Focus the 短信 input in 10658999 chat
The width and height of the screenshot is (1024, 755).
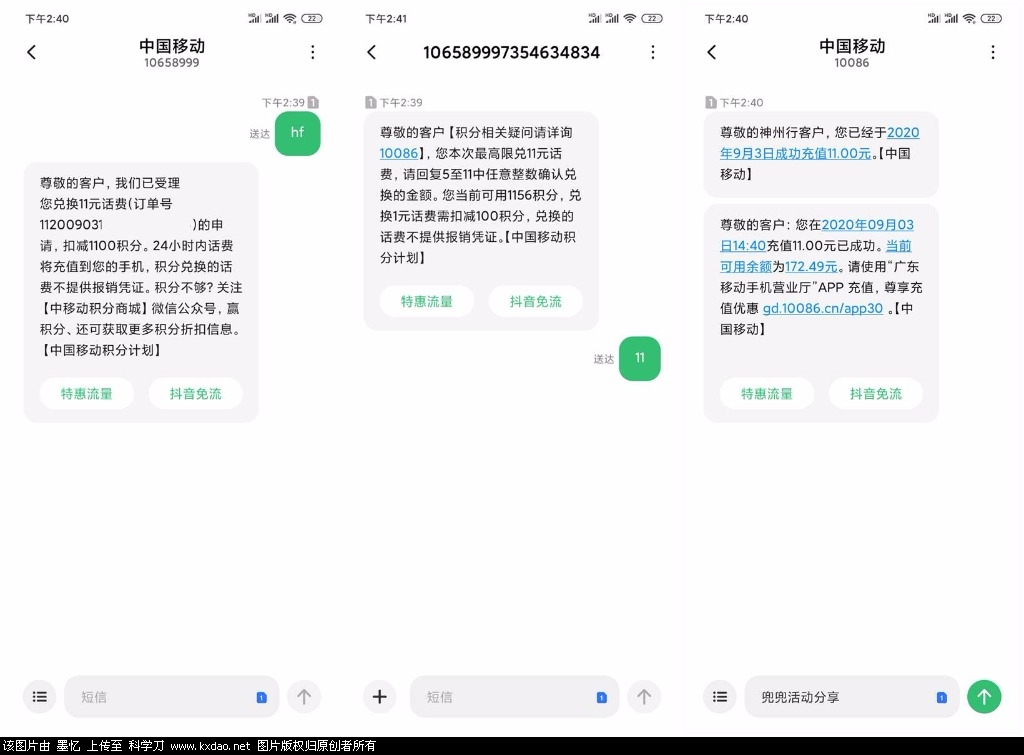pos(172,697)
